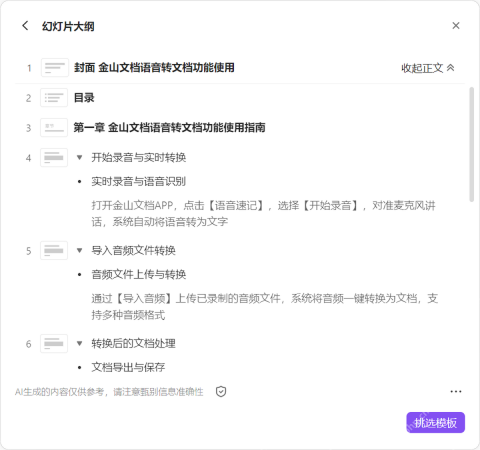Image resolution: width=480 pixels, height=450 pixels.
Task: Click the AI生成的内容仅供参考 disclaimer text
Action: click(x=109, y=392)
